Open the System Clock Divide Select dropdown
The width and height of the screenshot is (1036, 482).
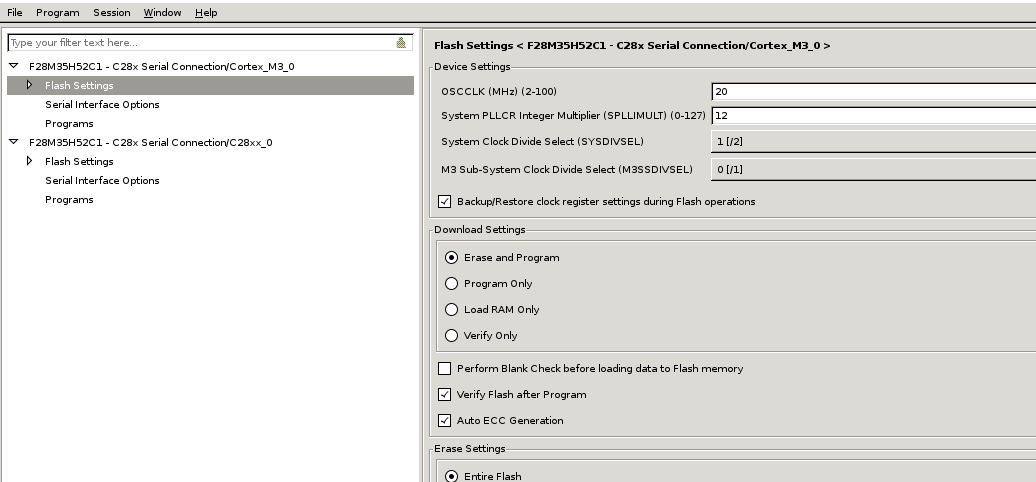click(x=873, y=141)
